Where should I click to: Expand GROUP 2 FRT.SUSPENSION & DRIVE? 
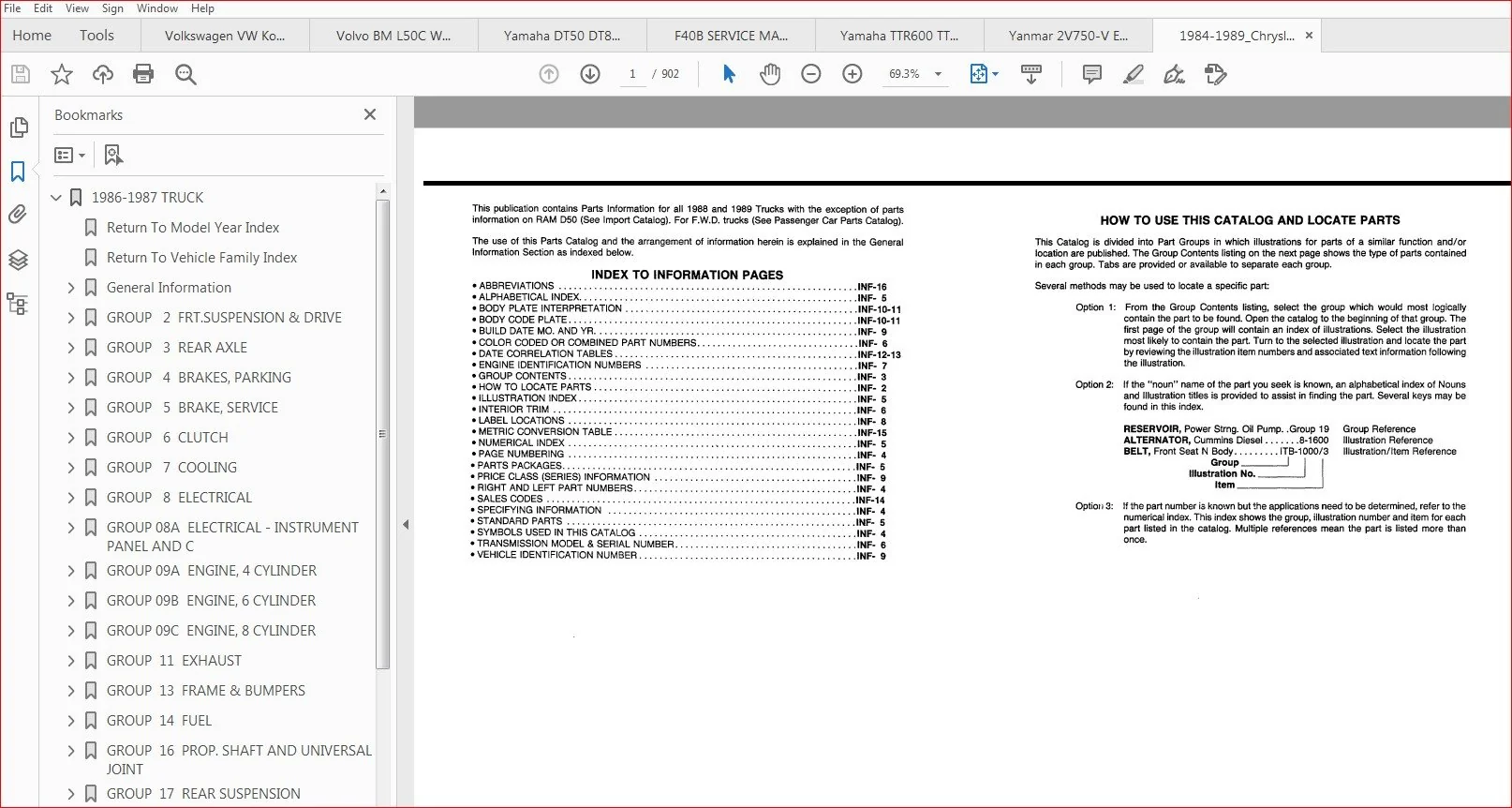[71, 318]
